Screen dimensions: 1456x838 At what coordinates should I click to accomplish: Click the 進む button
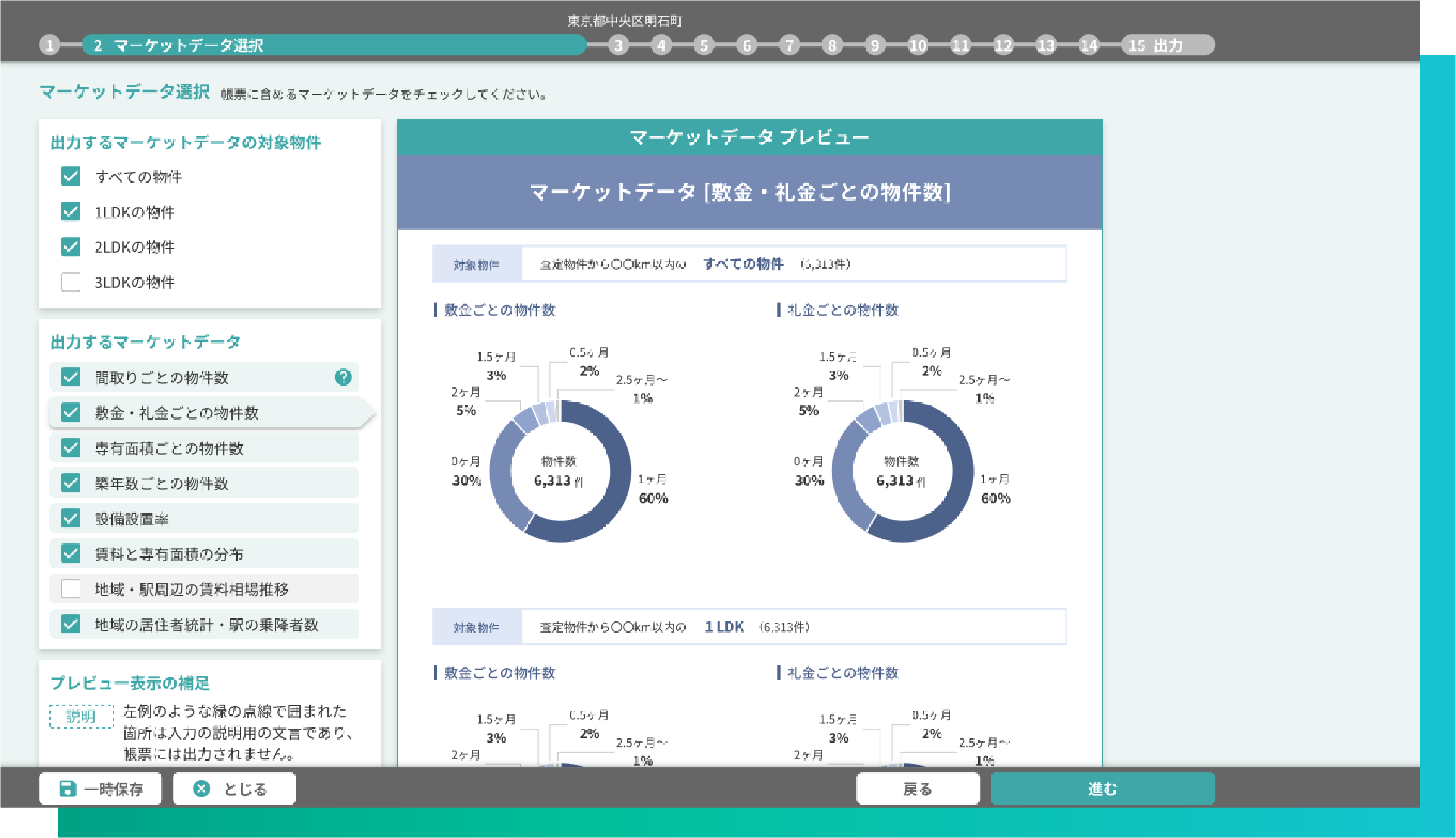pyautogui.click(x=1102, y=789)
